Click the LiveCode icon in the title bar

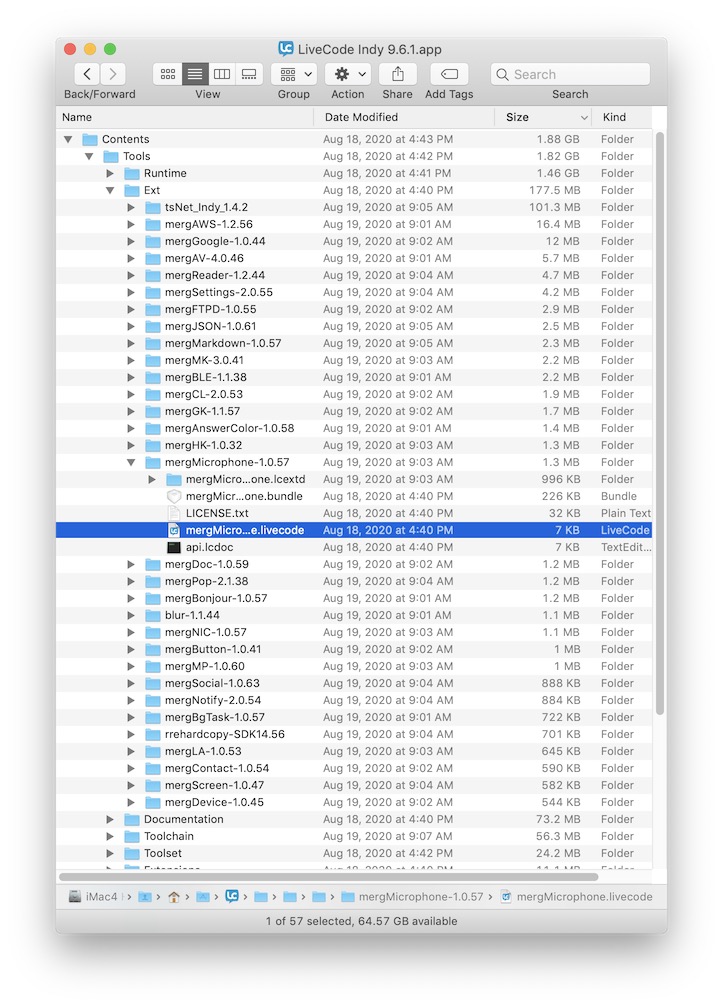pos(286,49)
